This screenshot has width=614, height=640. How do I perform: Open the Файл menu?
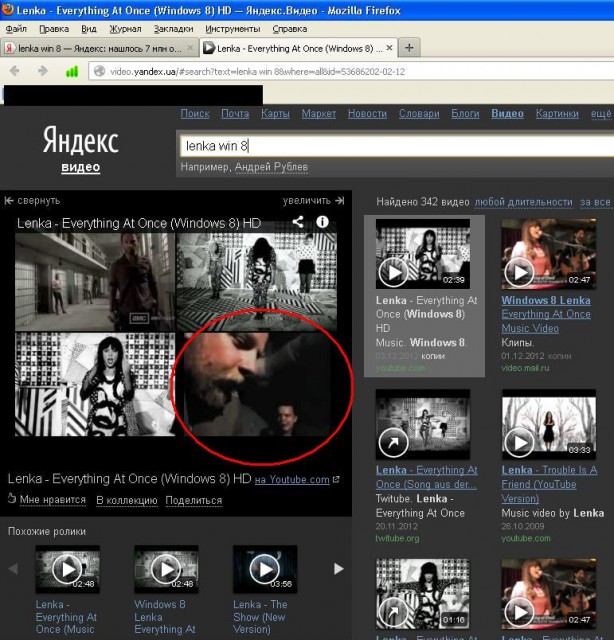coord(16,29)
